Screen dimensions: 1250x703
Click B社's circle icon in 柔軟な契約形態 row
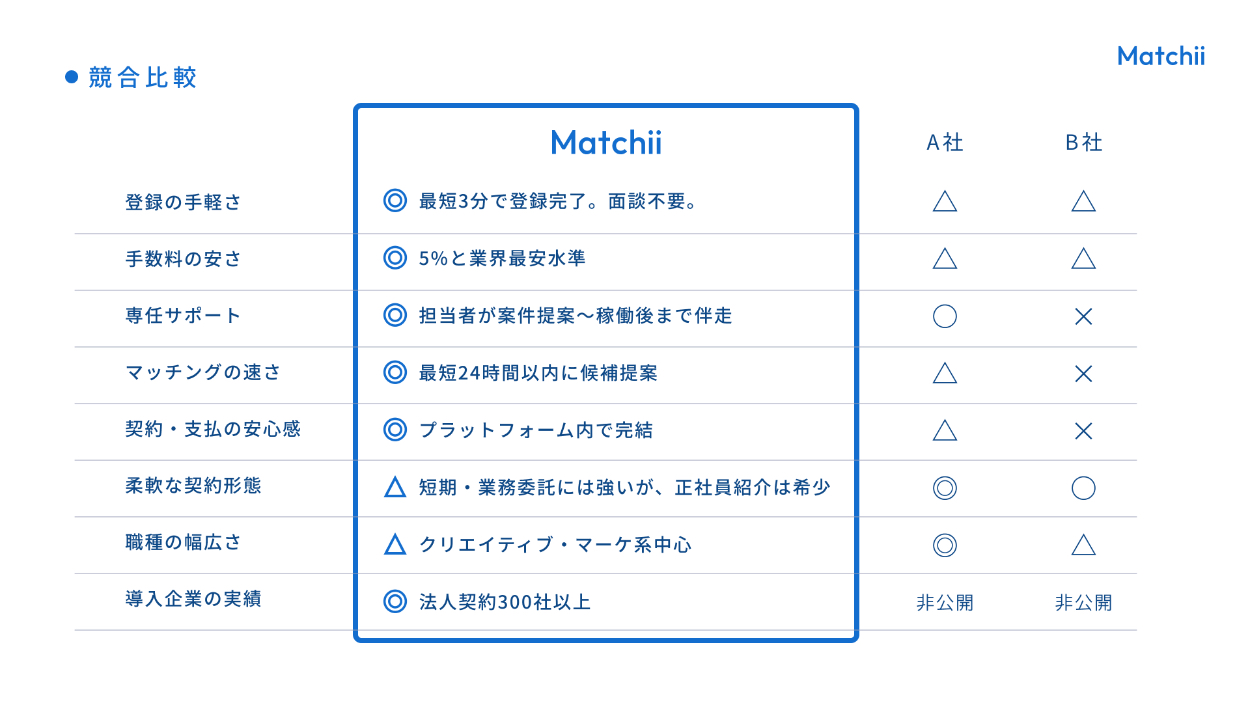click(x=1083, y=488)
